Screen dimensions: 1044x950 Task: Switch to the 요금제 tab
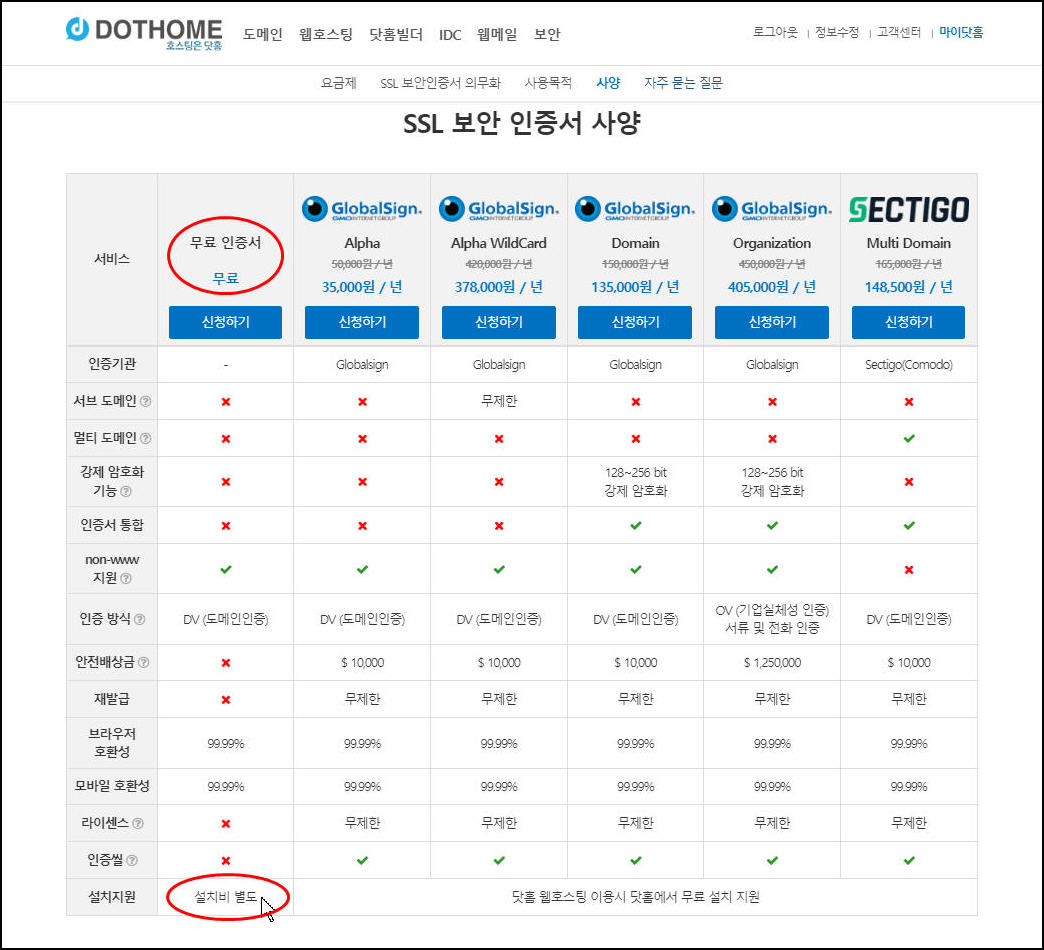click(339, 83)
